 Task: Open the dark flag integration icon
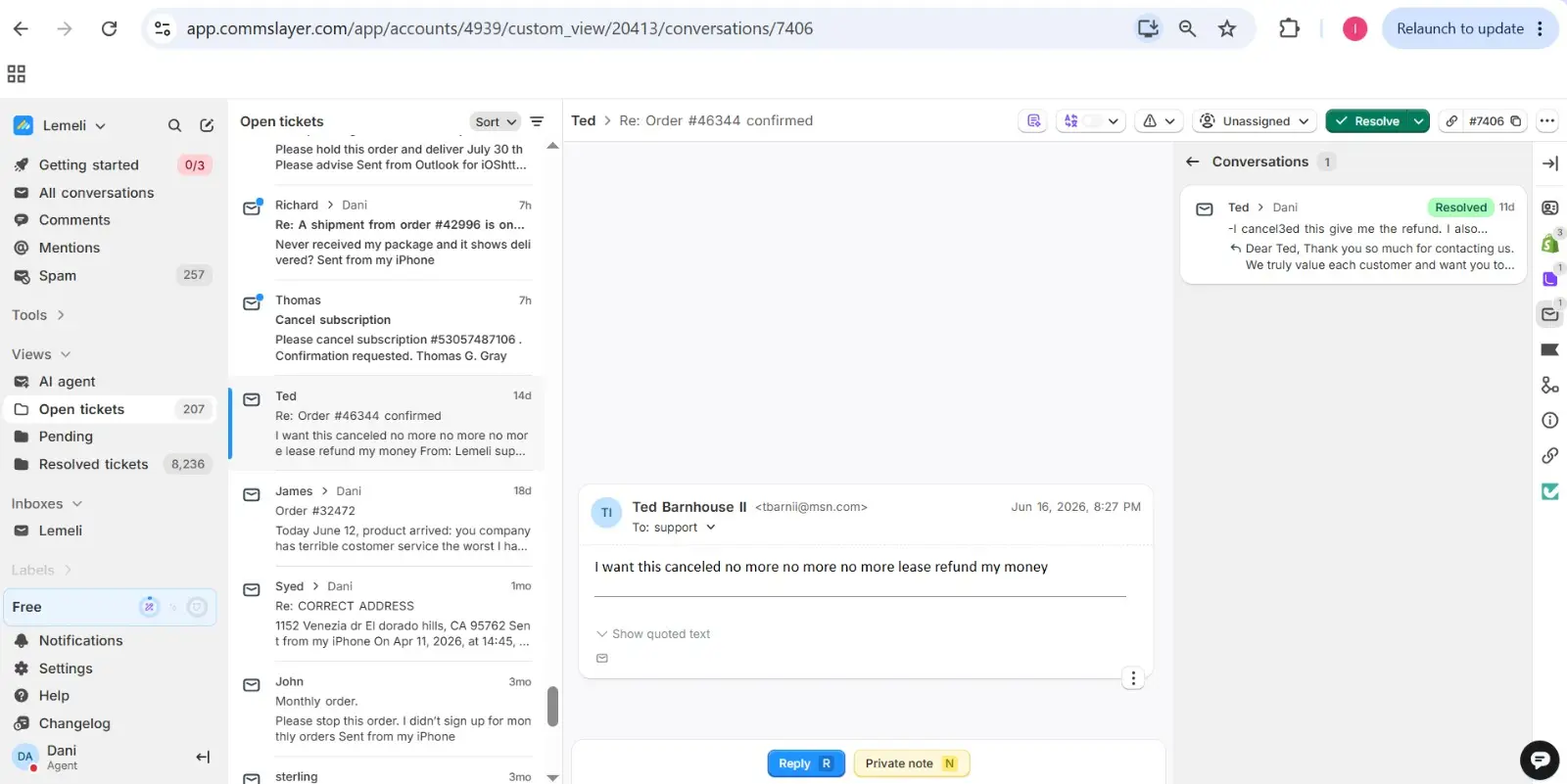point(1550,349)
